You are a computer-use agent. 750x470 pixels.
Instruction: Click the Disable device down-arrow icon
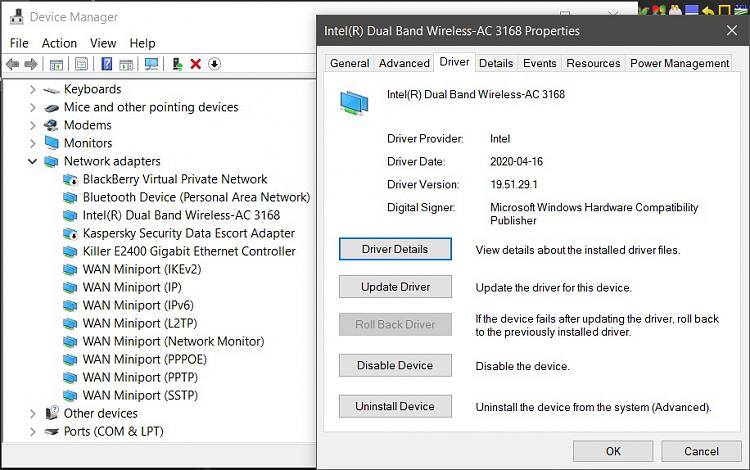click(x=214, y=64)
